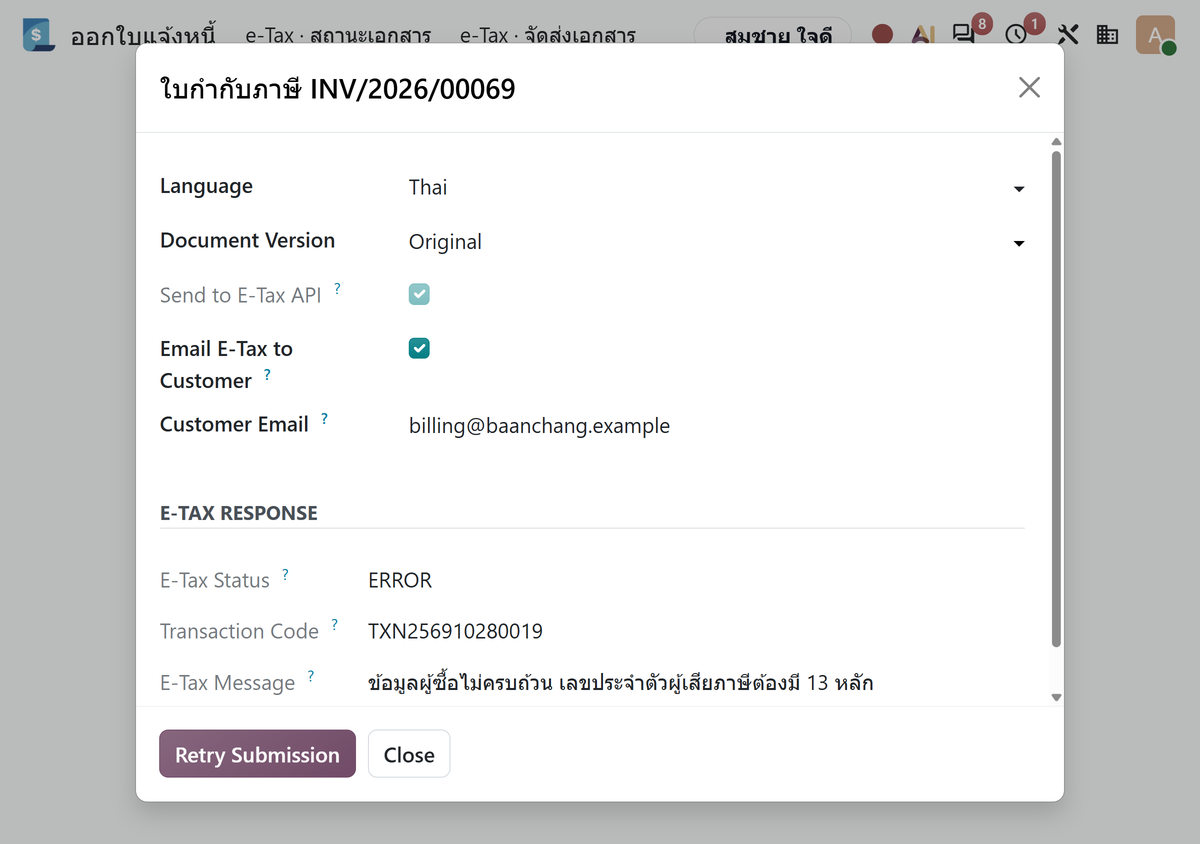
Task: Open the company switcher building icon
Action: click(x=1107, y=35)
